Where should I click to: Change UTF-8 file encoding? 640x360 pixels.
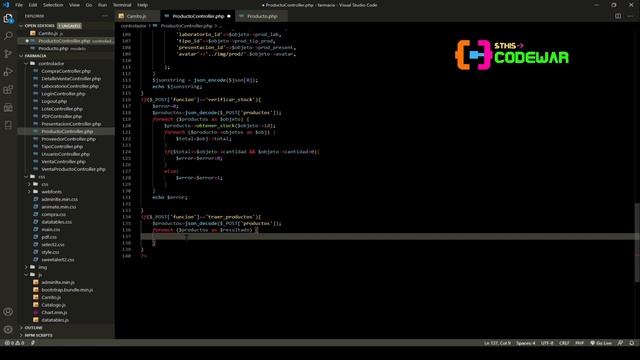pyautogui.click(x=547, y=343)
